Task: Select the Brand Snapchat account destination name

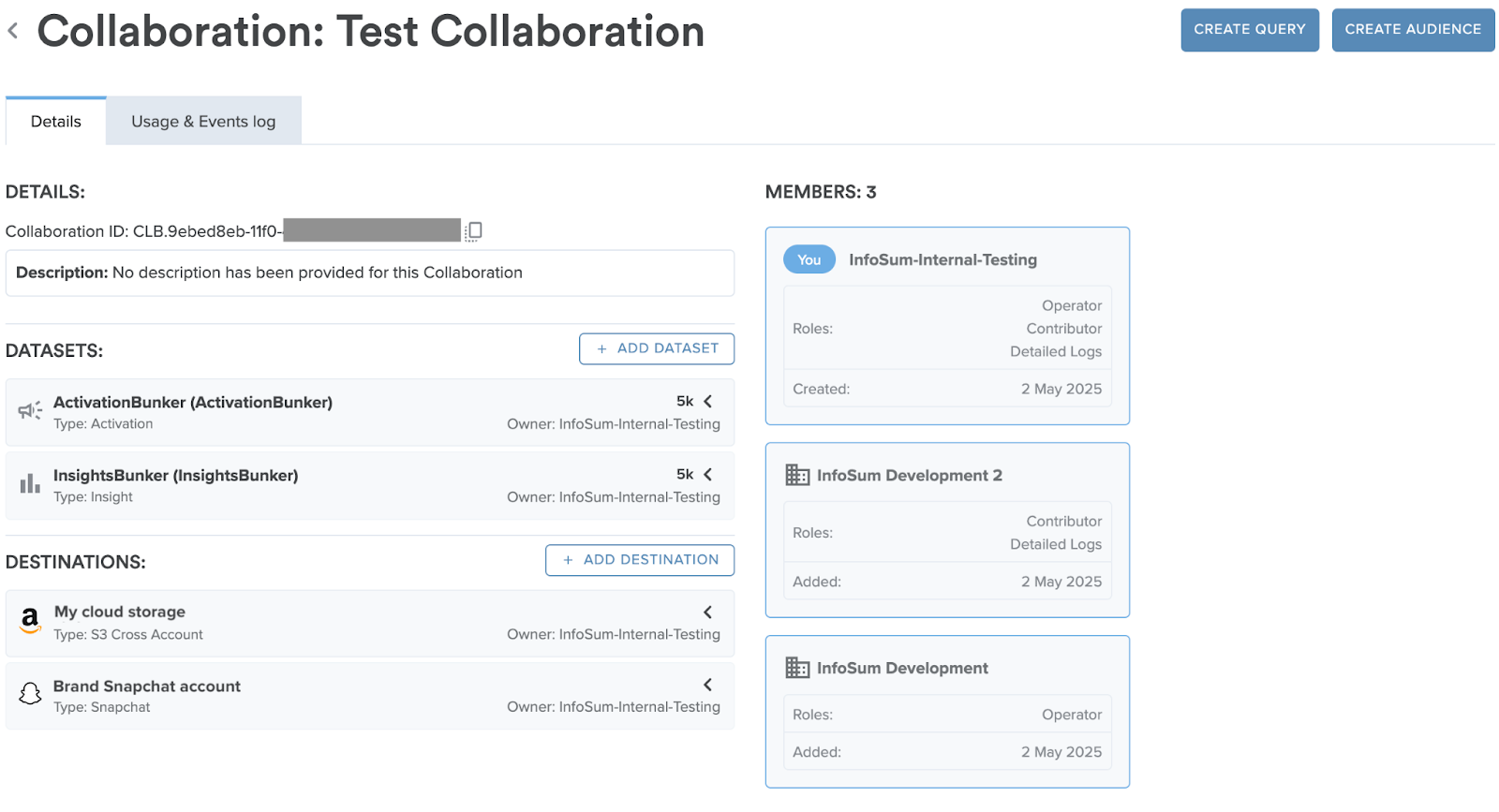Action: click(x=147, y=687)
